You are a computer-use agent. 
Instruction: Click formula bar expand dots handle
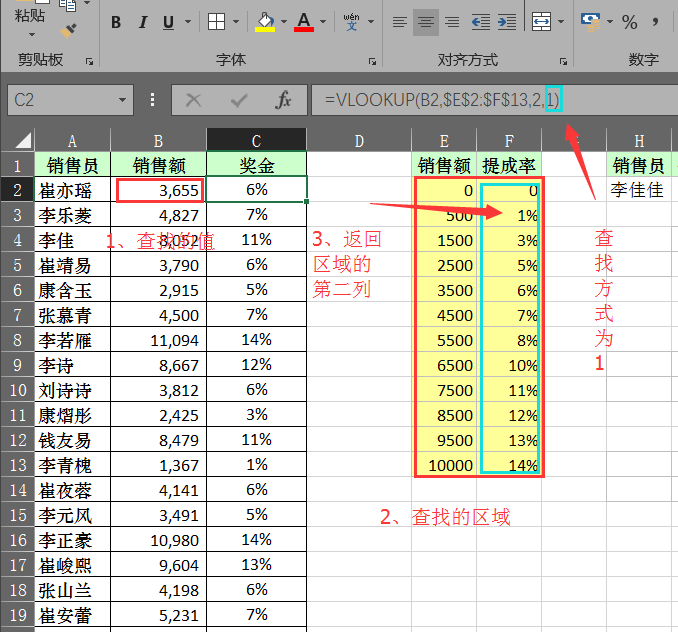pos(152,100)
